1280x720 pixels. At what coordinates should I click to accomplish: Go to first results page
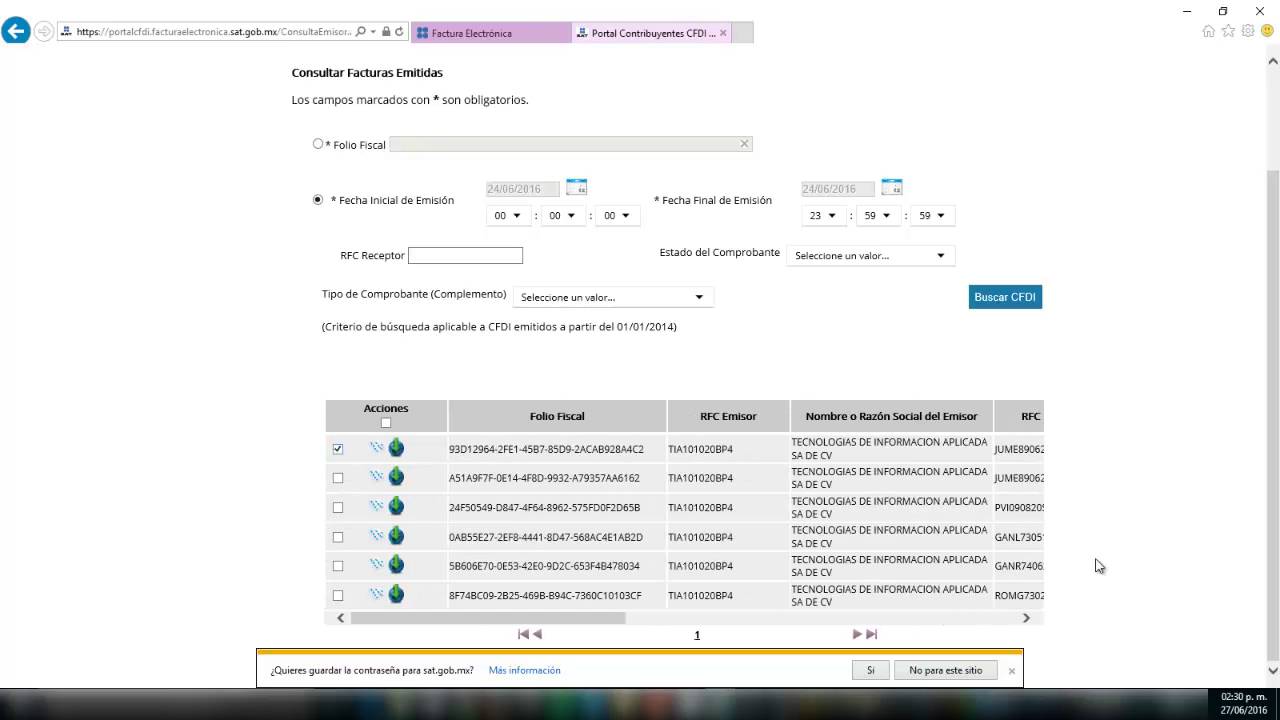click(523, 634)
